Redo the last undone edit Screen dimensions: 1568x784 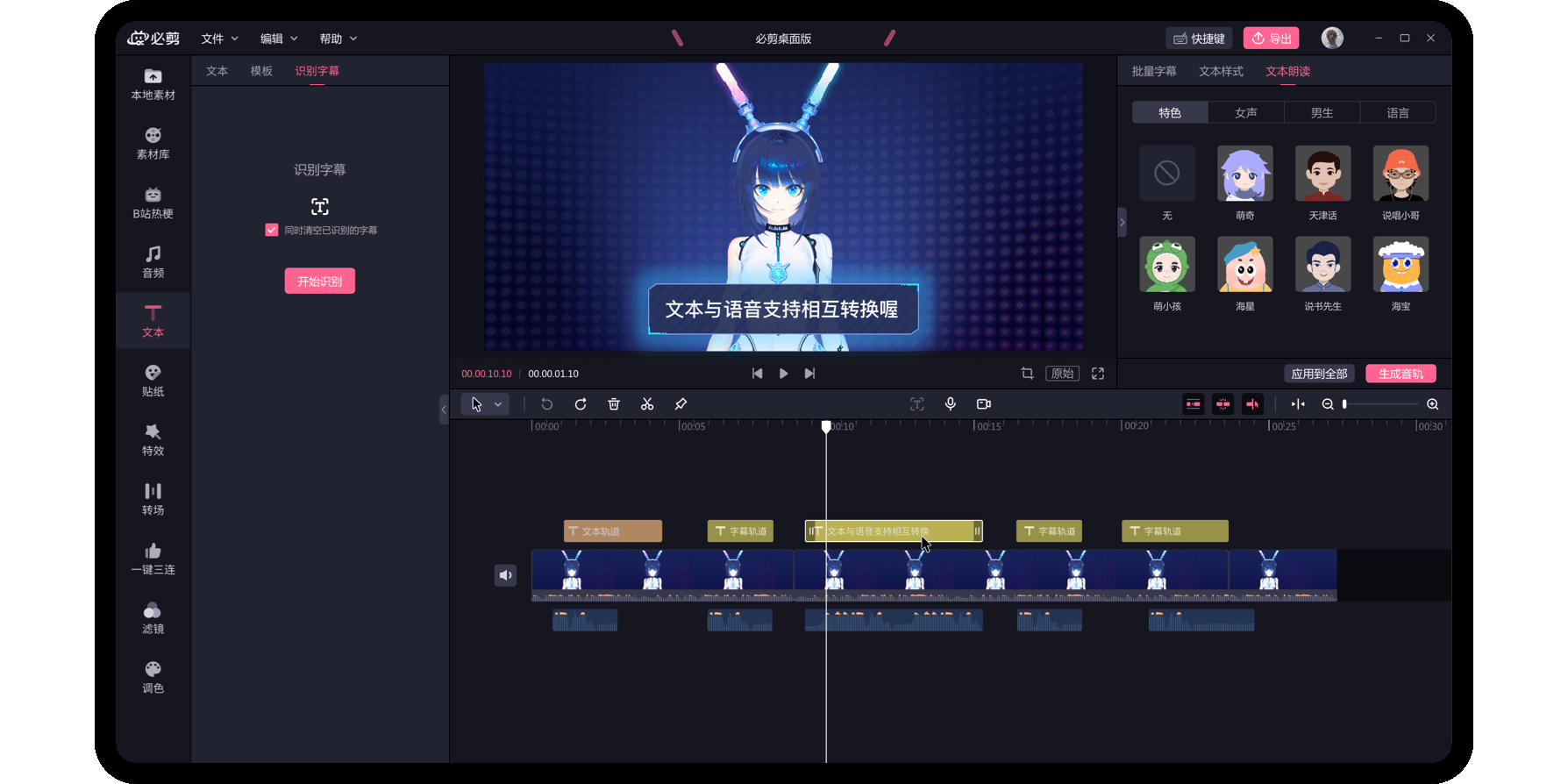pyautogui.click(x=581, y=404)
